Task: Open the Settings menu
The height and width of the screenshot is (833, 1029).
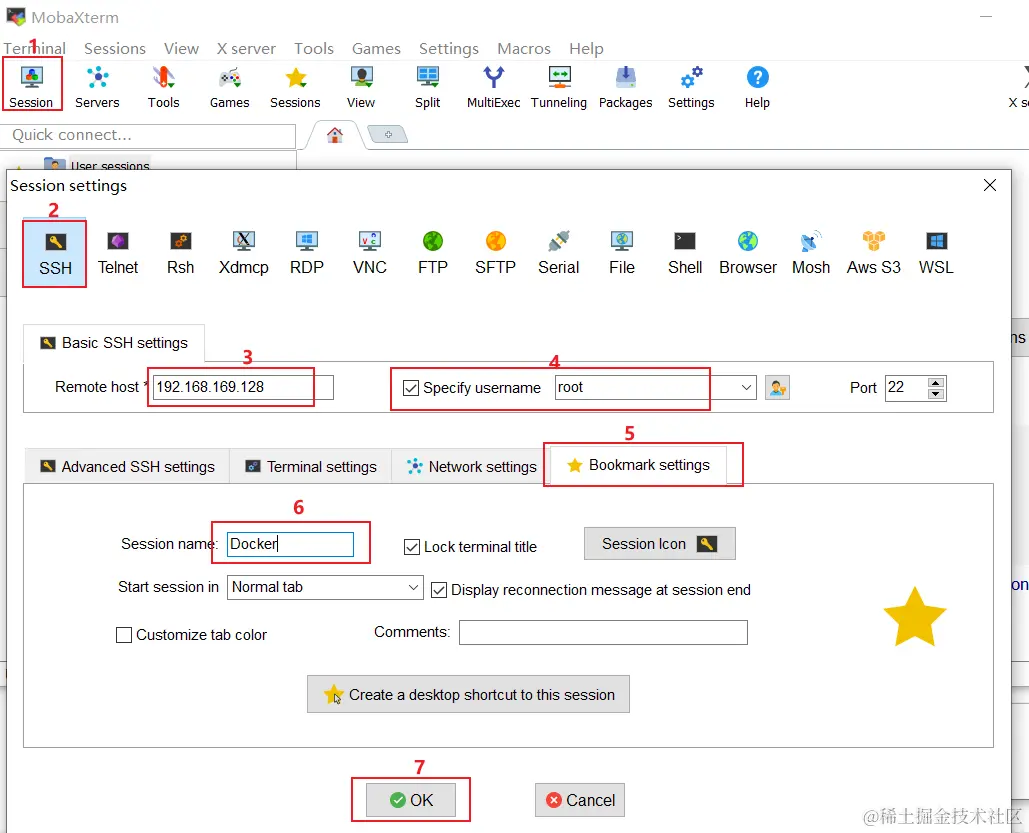Action: tap(449, 49)
